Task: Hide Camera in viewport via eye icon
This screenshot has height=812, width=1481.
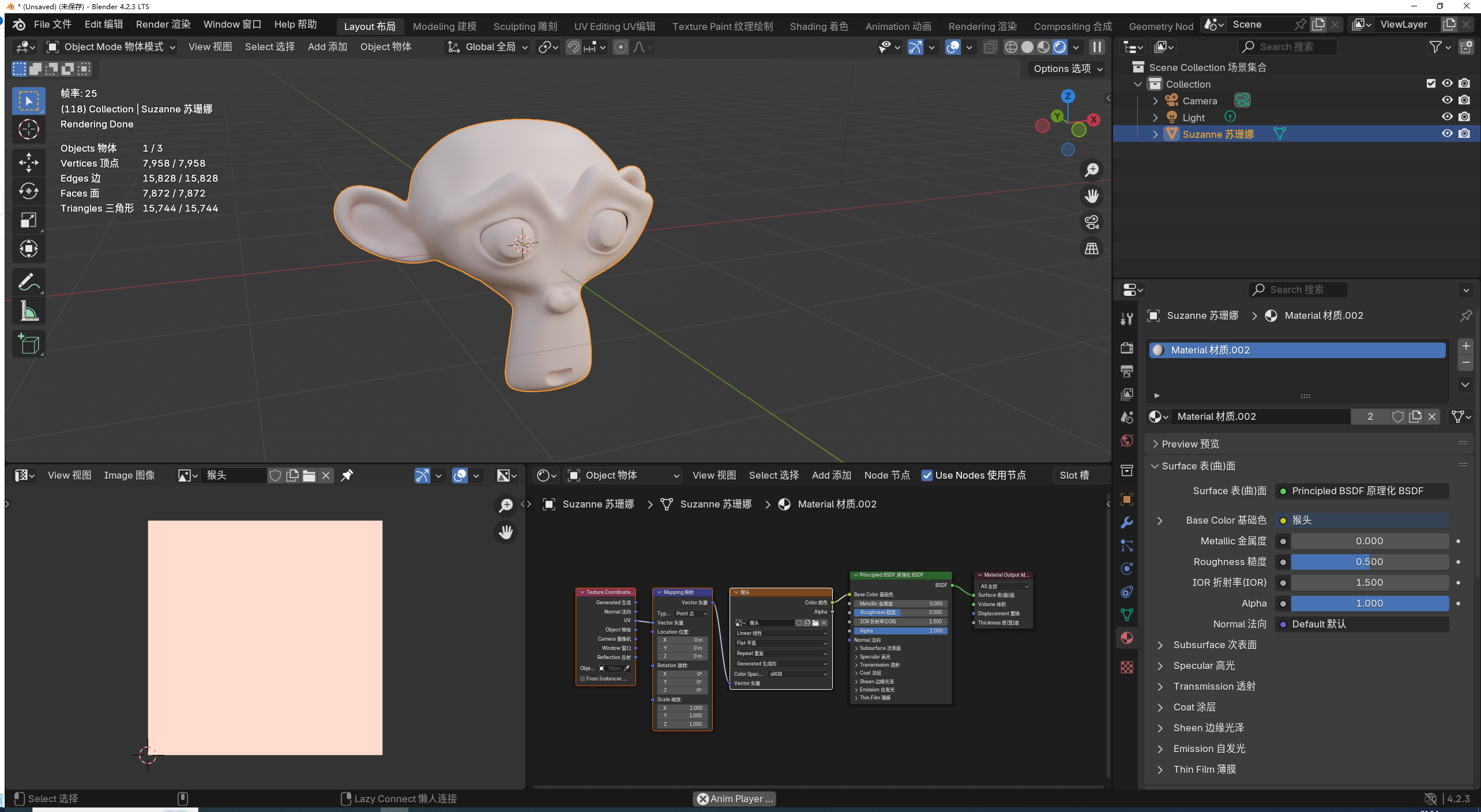Action: point(1447,100)
